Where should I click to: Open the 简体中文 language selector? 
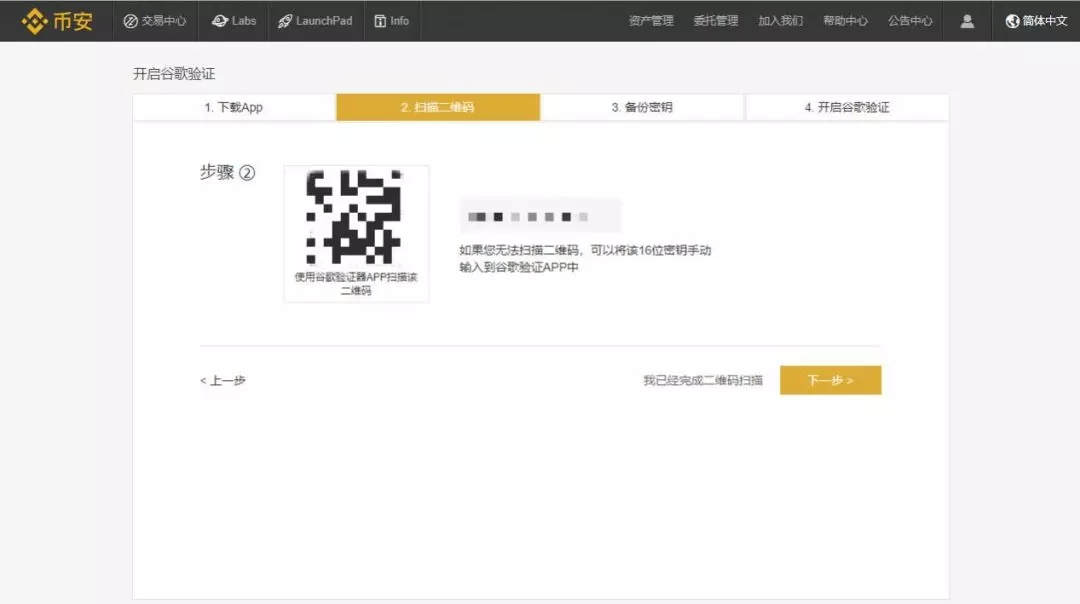click(x=1036, y=21)
